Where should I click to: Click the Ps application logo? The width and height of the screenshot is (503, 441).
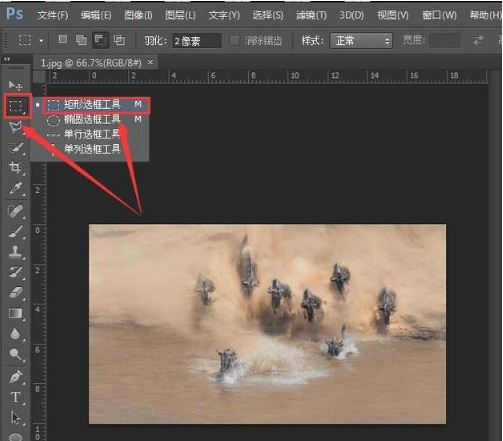(15, 14)
